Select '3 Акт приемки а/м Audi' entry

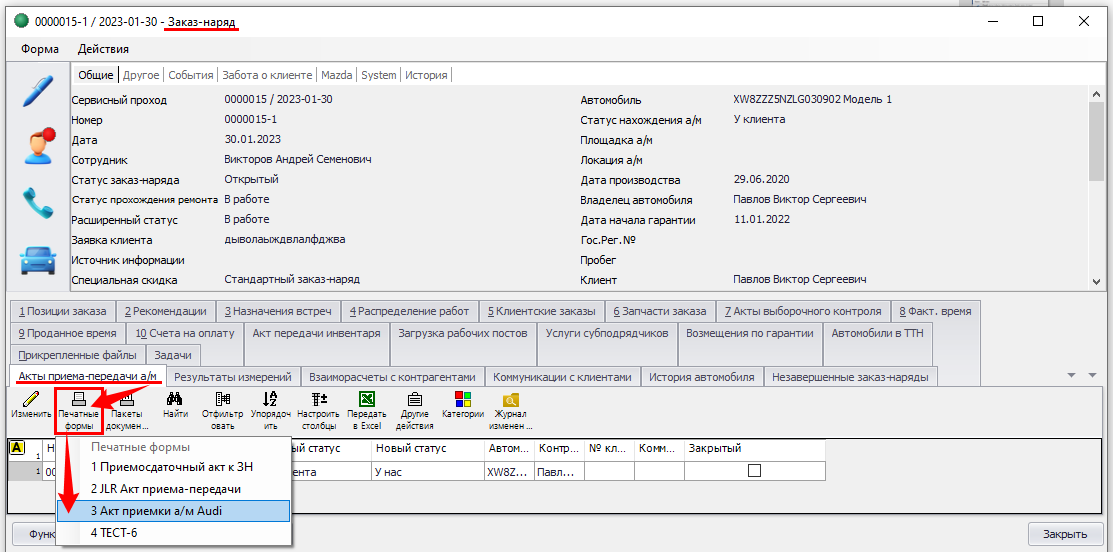(173, 511)
